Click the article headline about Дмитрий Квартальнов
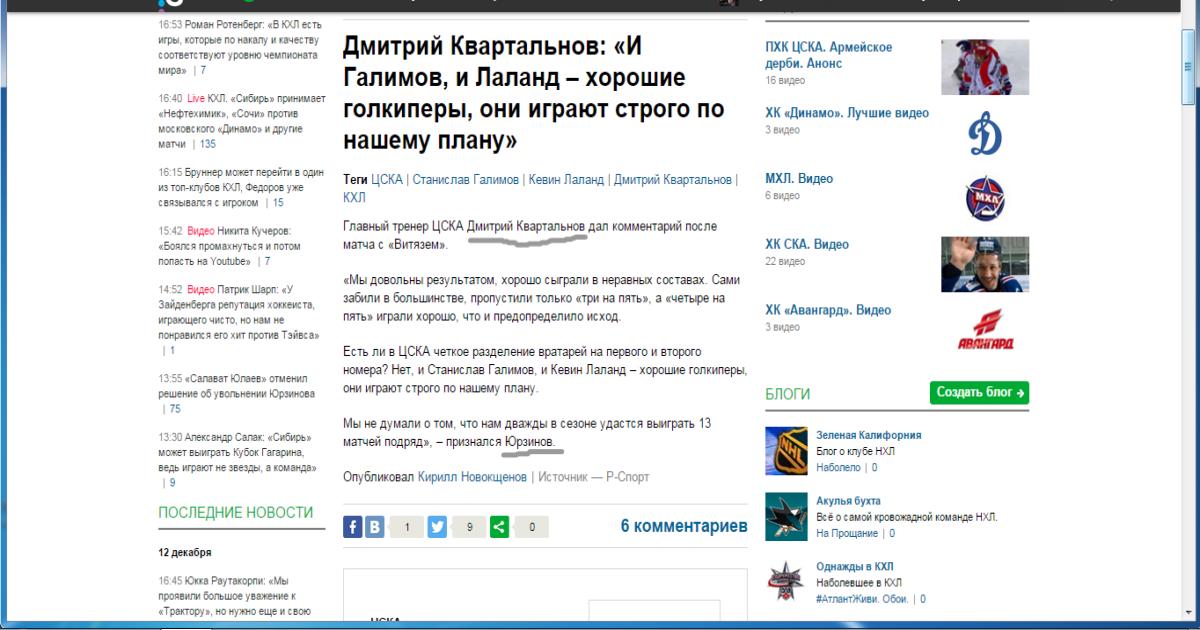The image size is (1200, 630). coord(534,94)
